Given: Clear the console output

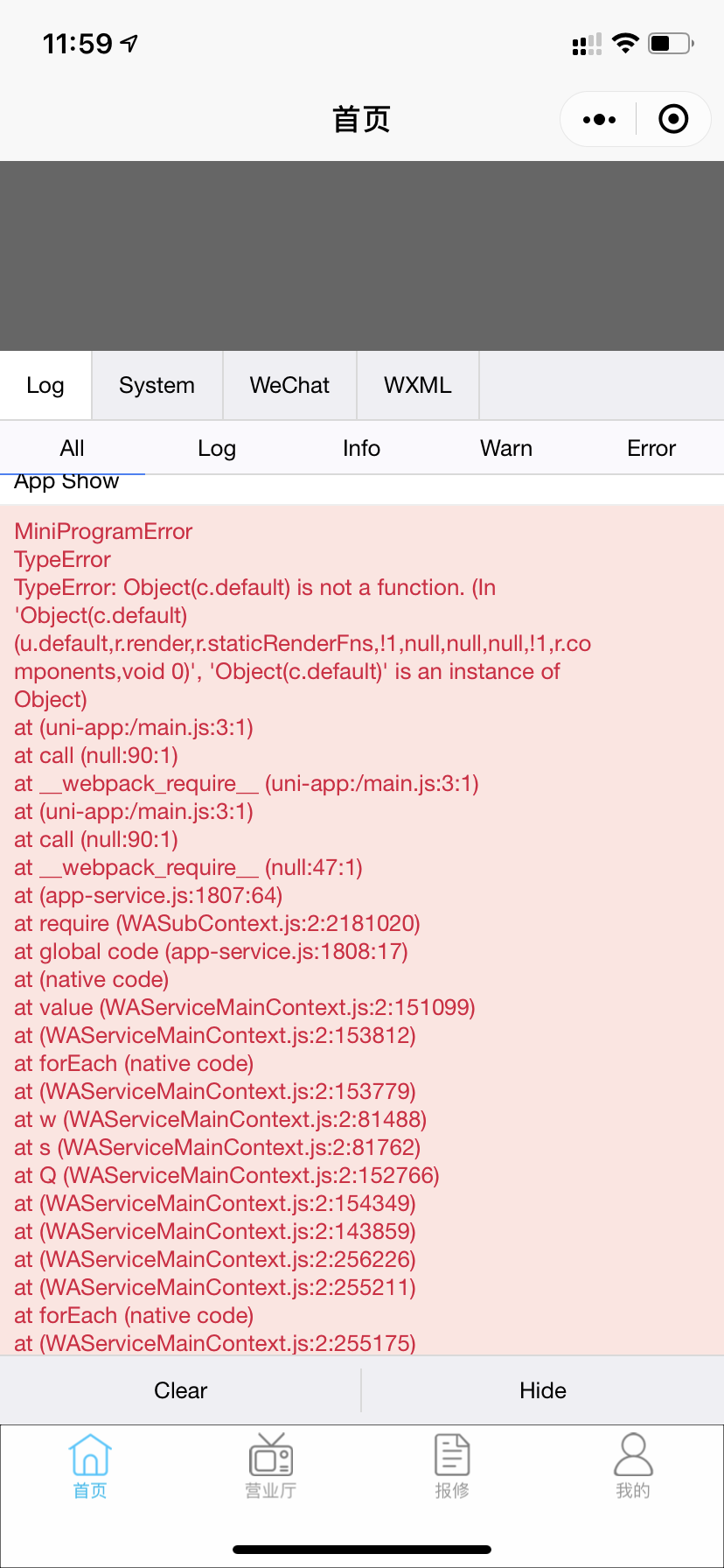Looking at the screenshot, I should [x=181, y=1390].
